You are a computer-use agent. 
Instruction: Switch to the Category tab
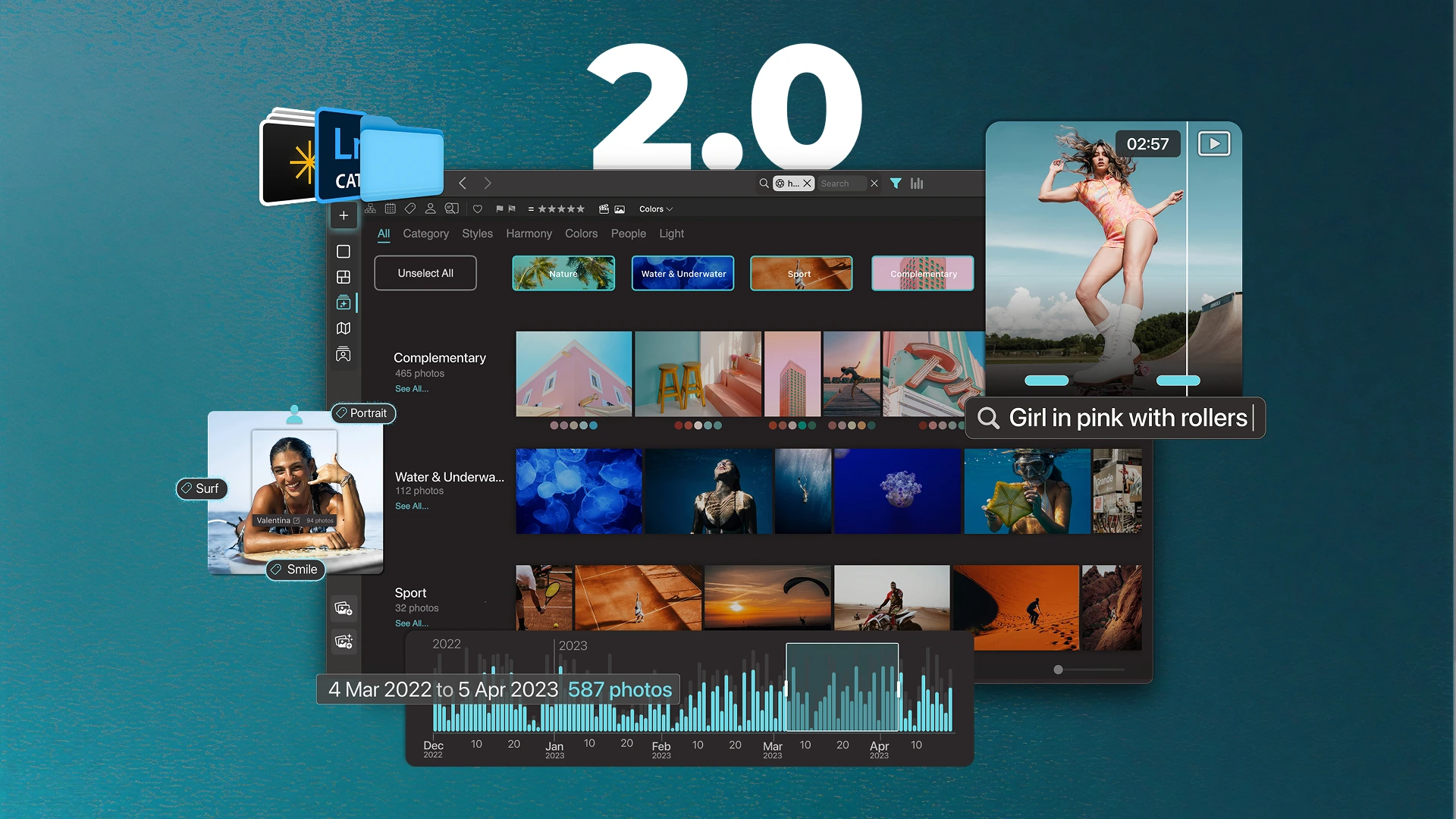pos(425,234)
